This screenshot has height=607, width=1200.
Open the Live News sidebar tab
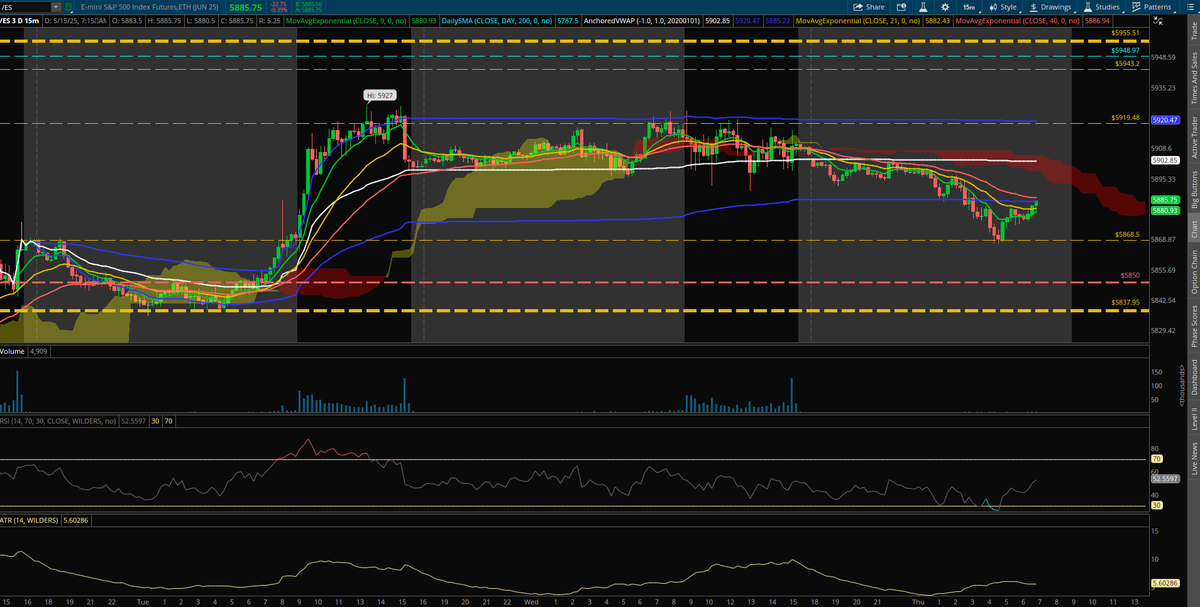tap(1192, 459)
